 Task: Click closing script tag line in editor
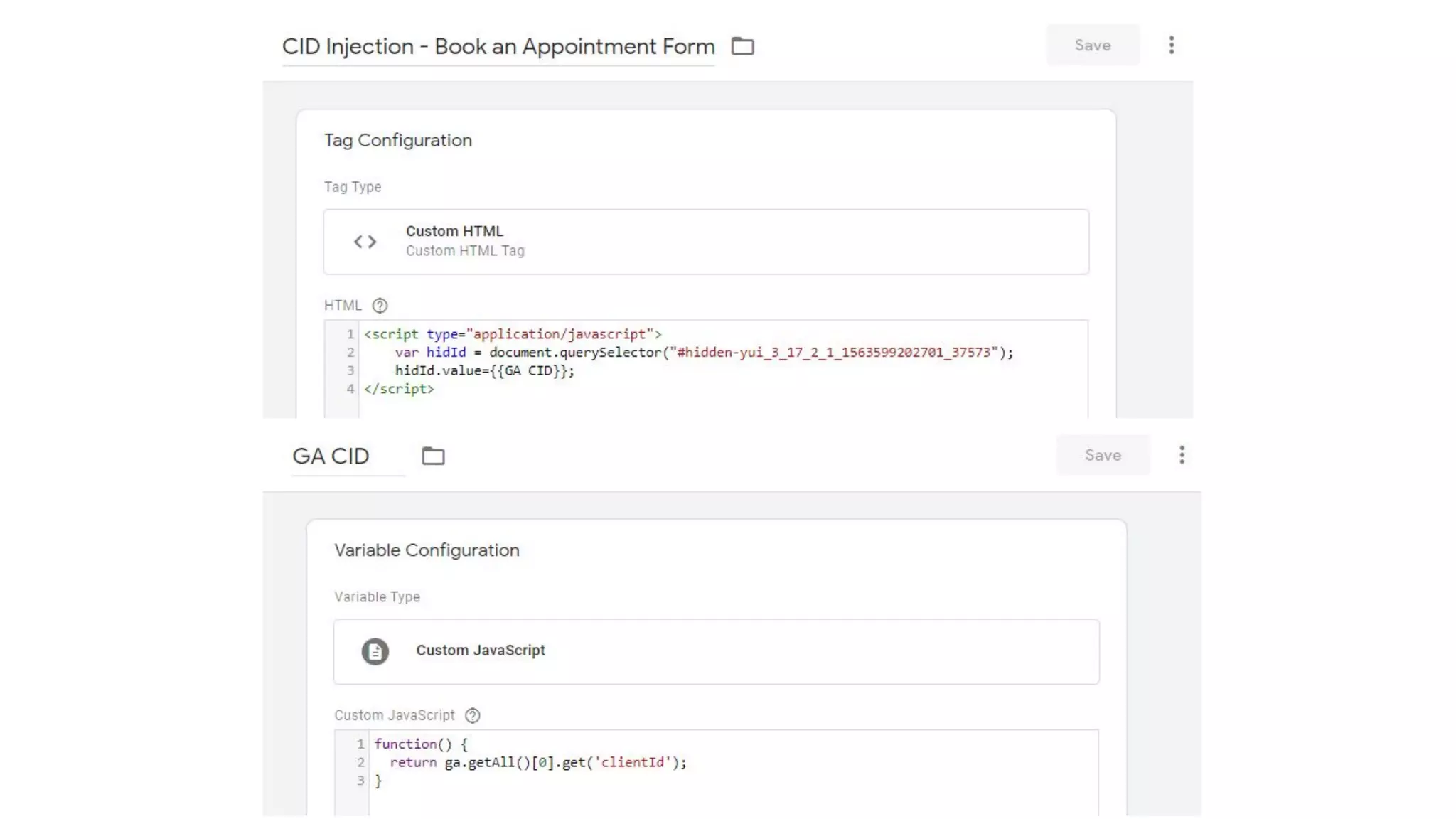point(399,389)
